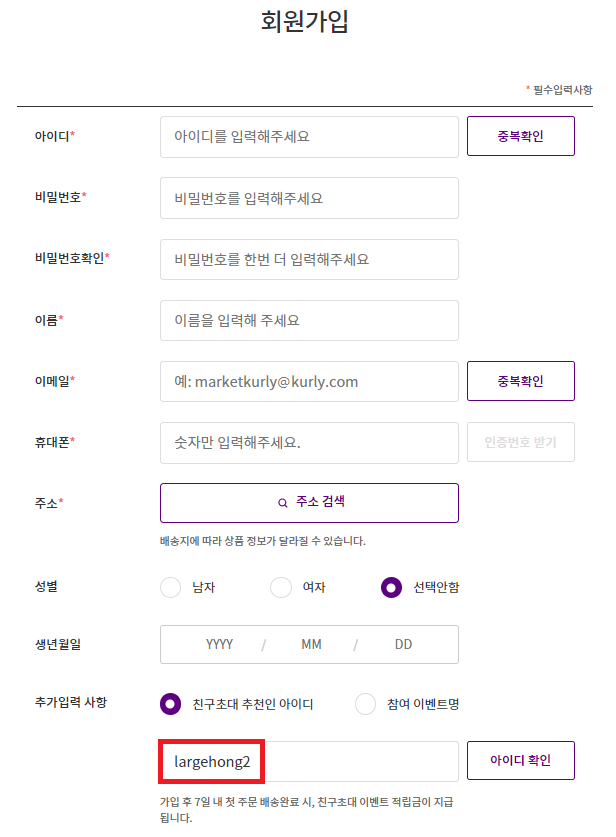
Task: Click 중복확인 next to the 이메일 field
Action: point(520,381)
